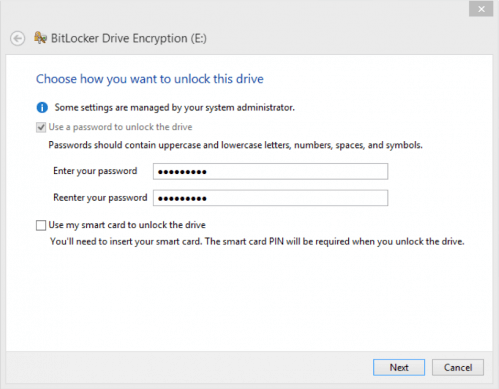This screenshot has height=389, width=499.
Task: Click the masked dots in the first password box
Action: pyautogui.click(x=182, y=172)
